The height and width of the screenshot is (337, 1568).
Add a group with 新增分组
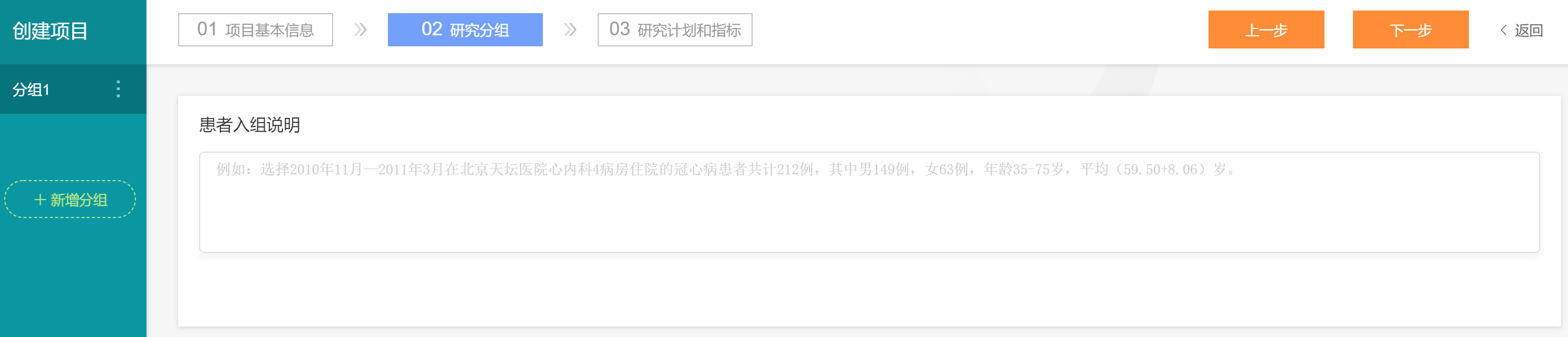(x=70, y=199)
